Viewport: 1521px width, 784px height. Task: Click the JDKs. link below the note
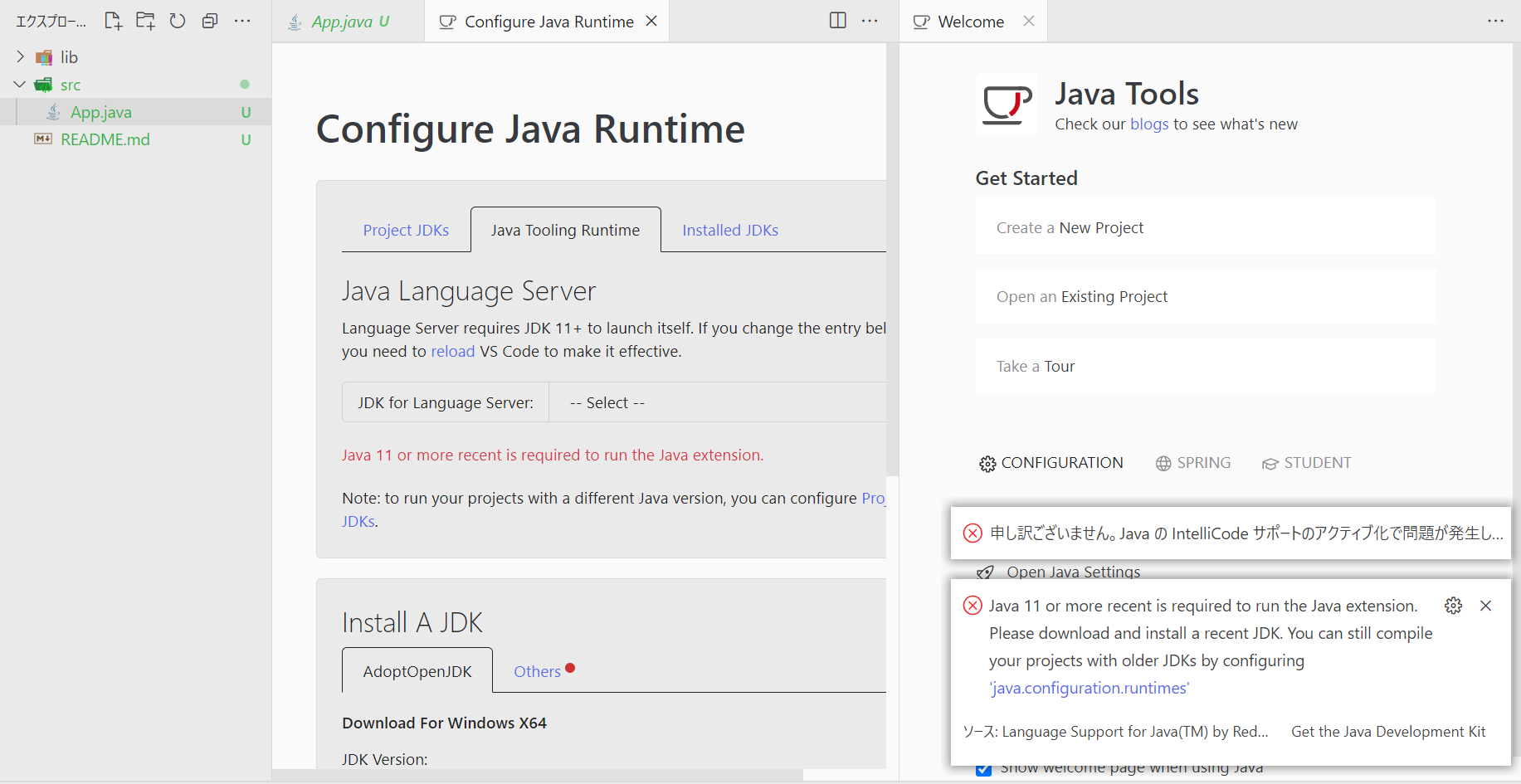(358, 521)
